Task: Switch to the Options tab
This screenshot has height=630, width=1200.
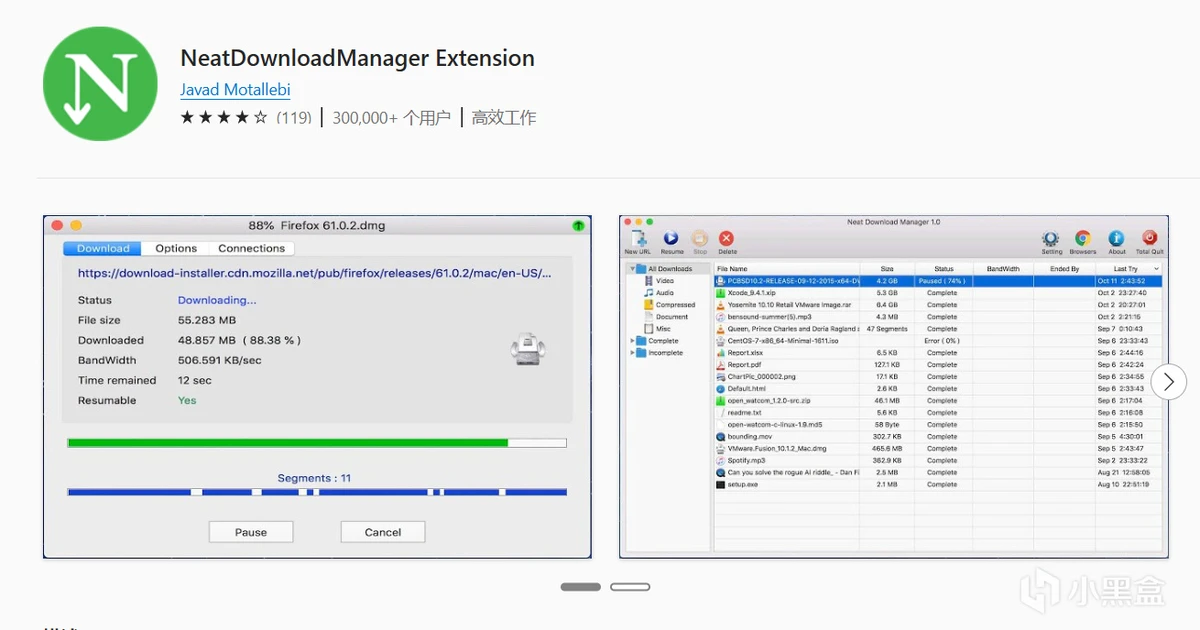Action: pos(176,248)
